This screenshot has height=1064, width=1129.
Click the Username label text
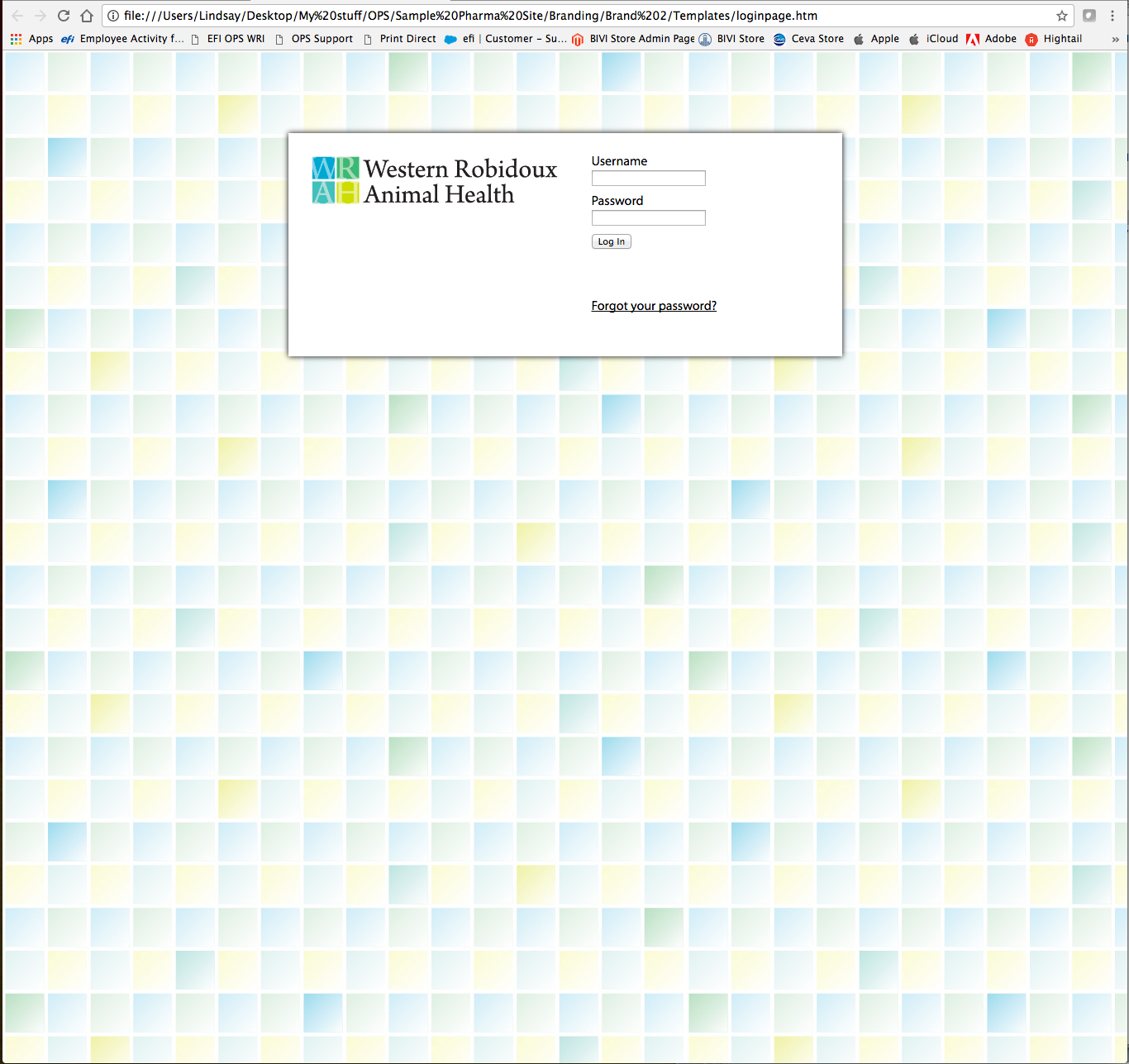pyautogui.click(x=619, y=161)
